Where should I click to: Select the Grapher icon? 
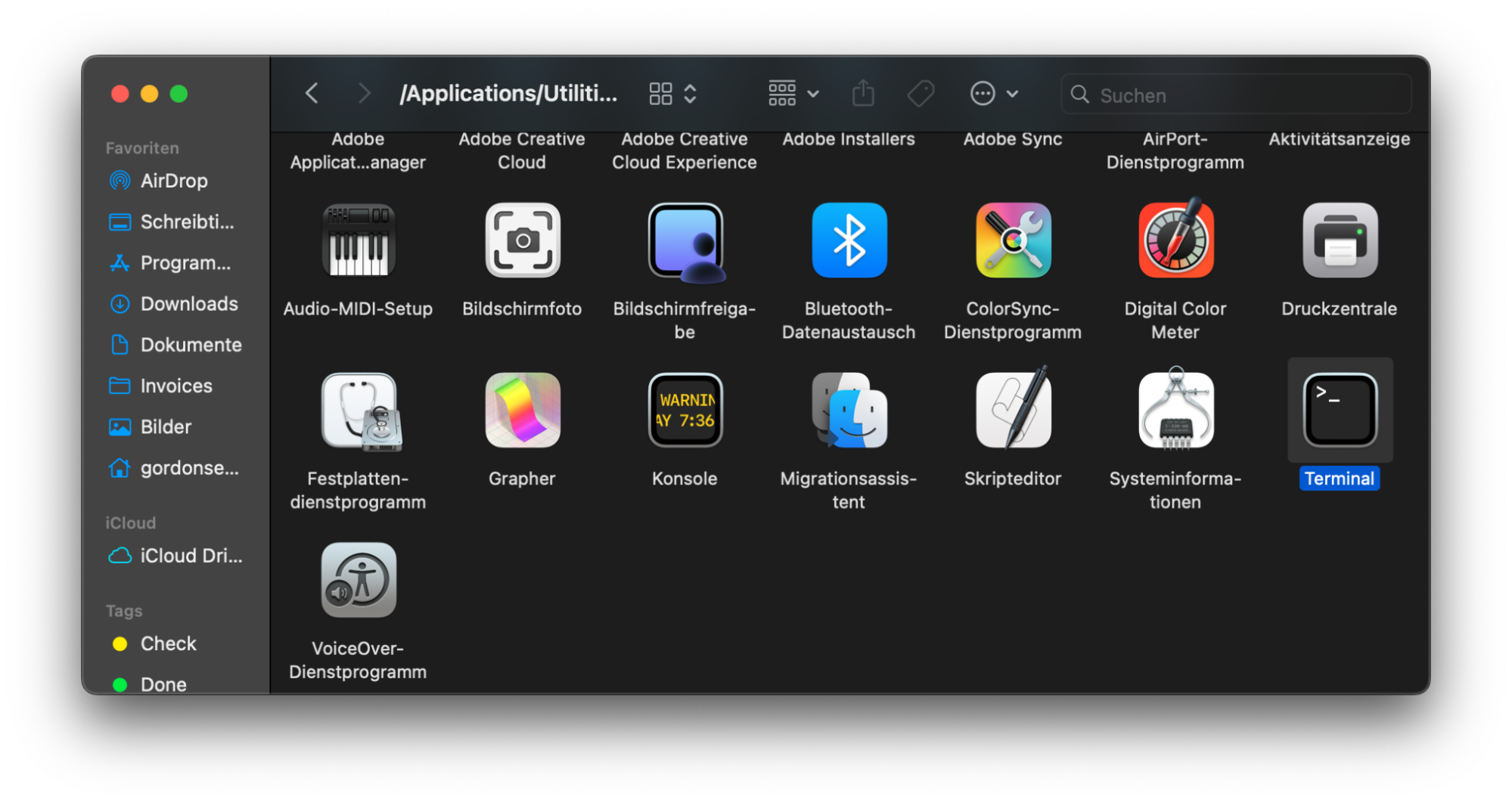(521, 411)
